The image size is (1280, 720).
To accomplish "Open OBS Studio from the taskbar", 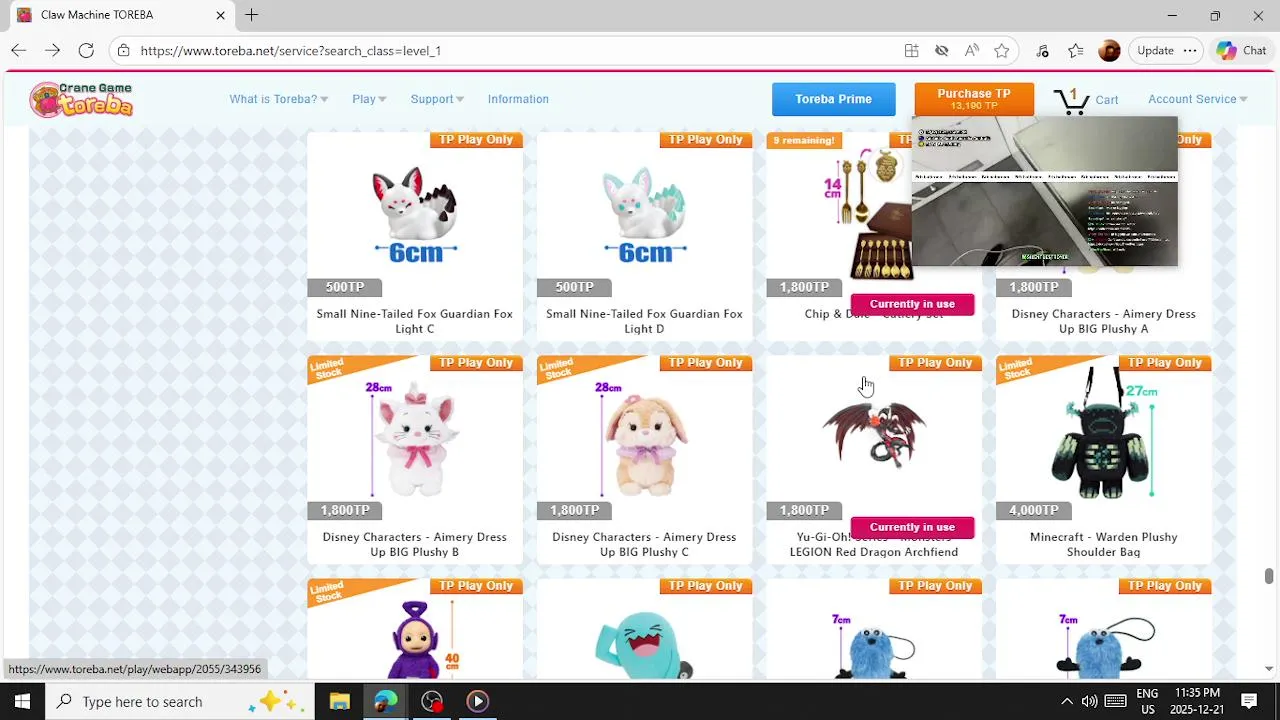I will click(x=431, y=701).
